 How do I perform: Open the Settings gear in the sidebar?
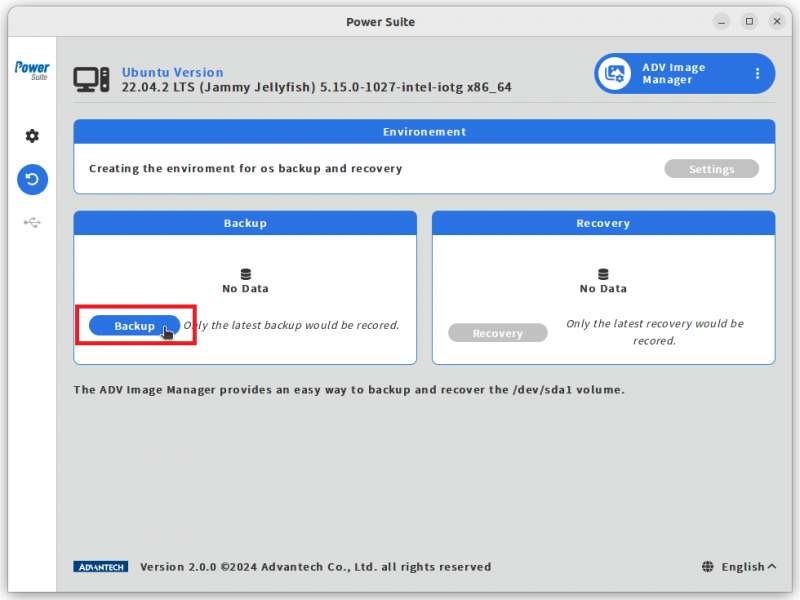point(31,135)
